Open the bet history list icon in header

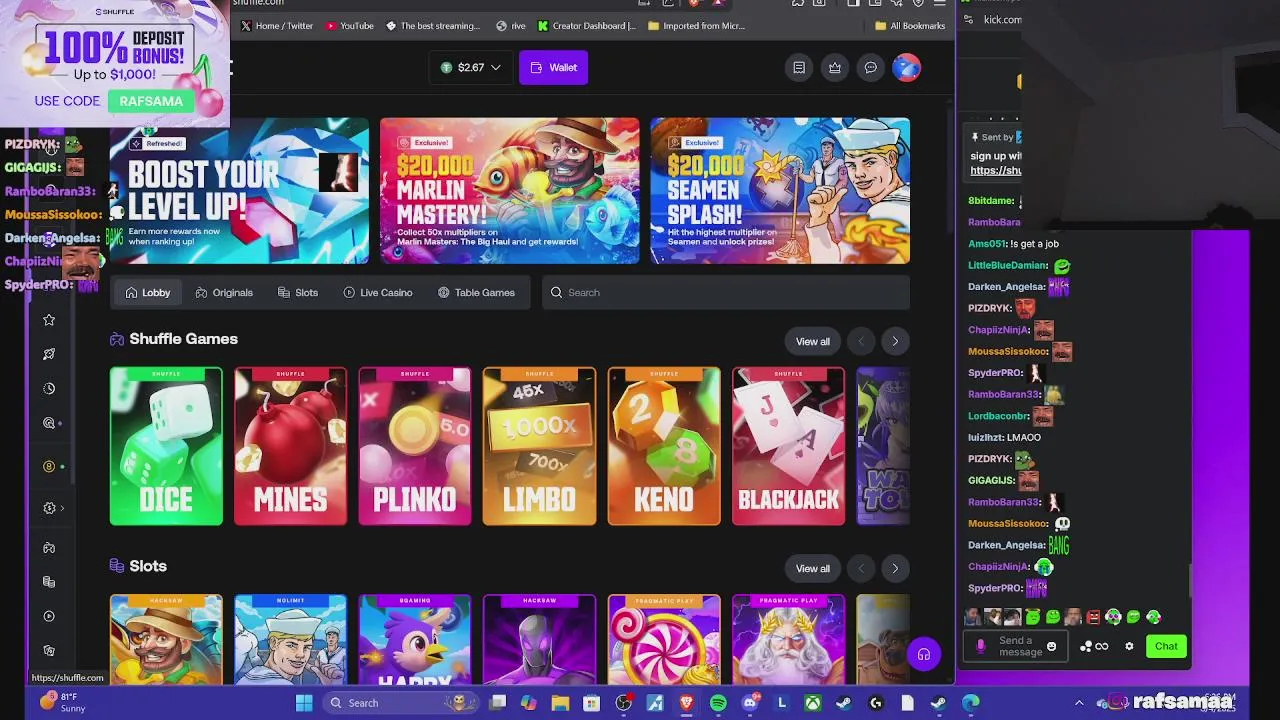(x=799, y=67)
